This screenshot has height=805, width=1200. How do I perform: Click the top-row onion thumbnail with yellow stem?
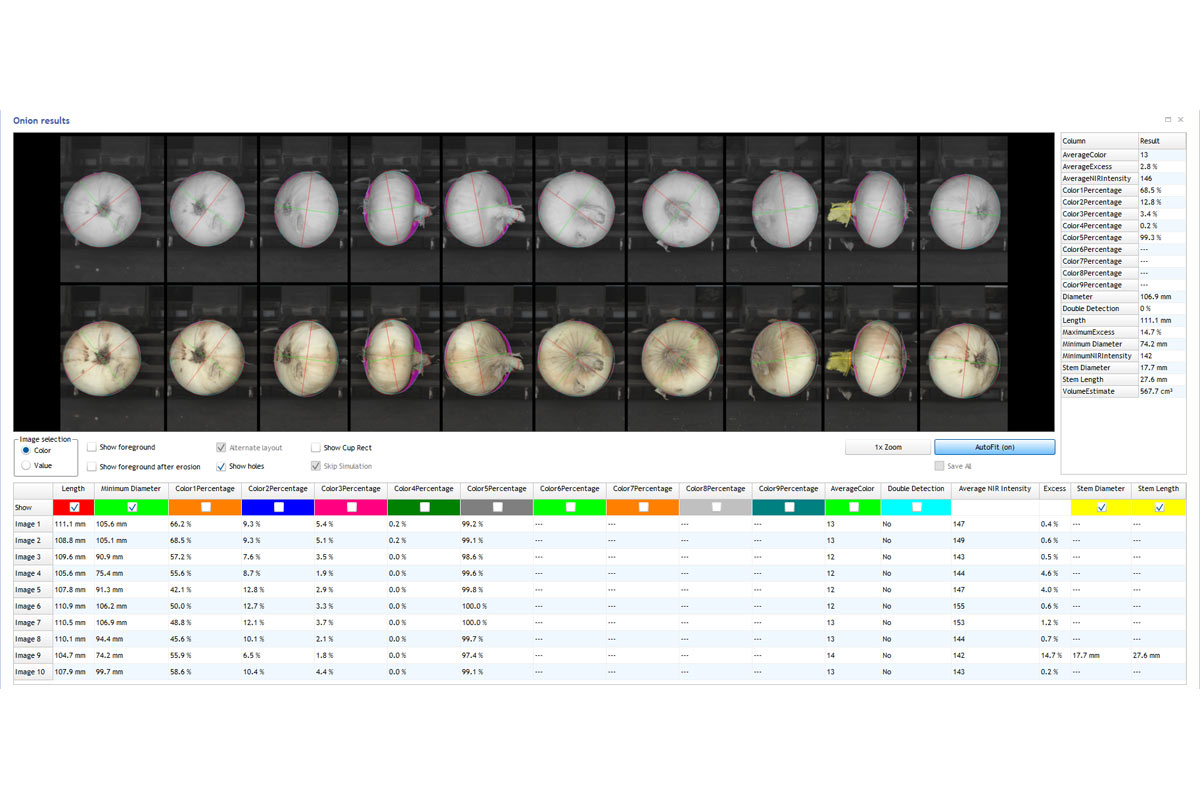pos(869,208)
